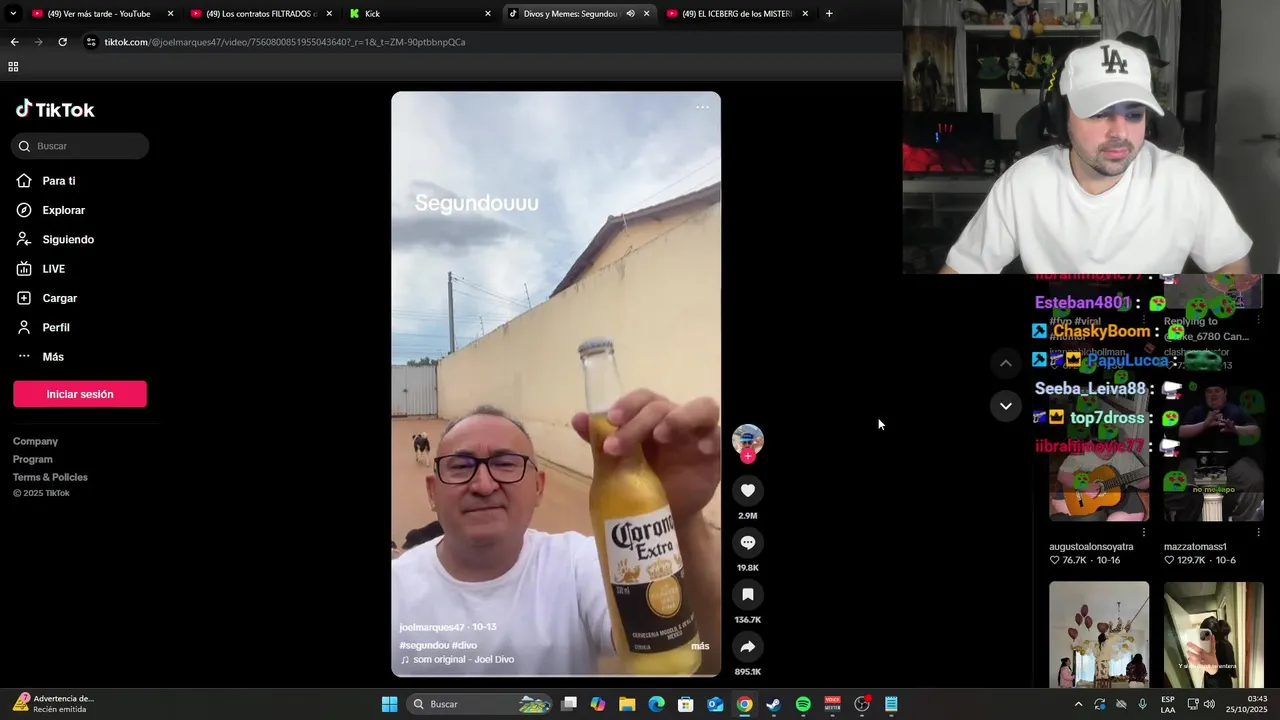Open the balloons party video thumbnail
Viewport: 1280px width, 720px height.
coord(1099,634)
